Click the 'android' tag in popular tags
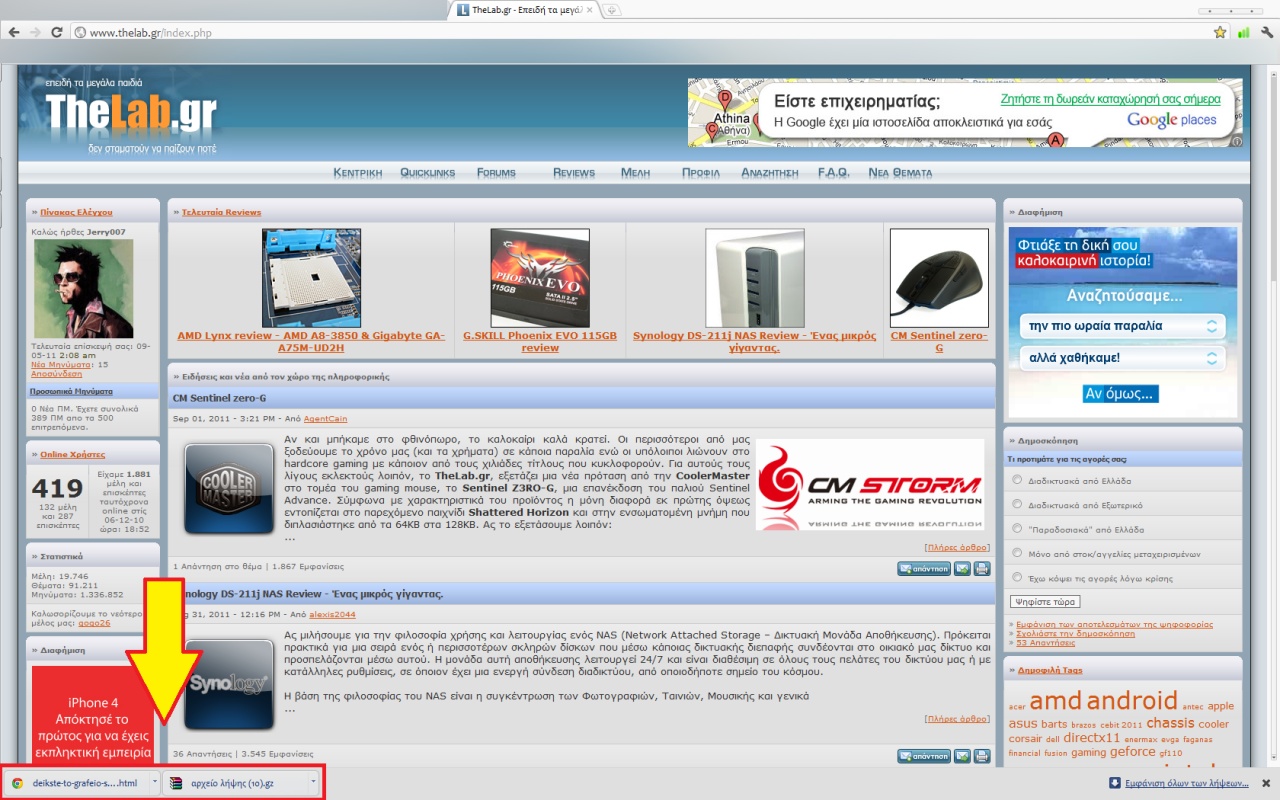Screen dimensions: 1280x800 click(x=1132, y=701)
